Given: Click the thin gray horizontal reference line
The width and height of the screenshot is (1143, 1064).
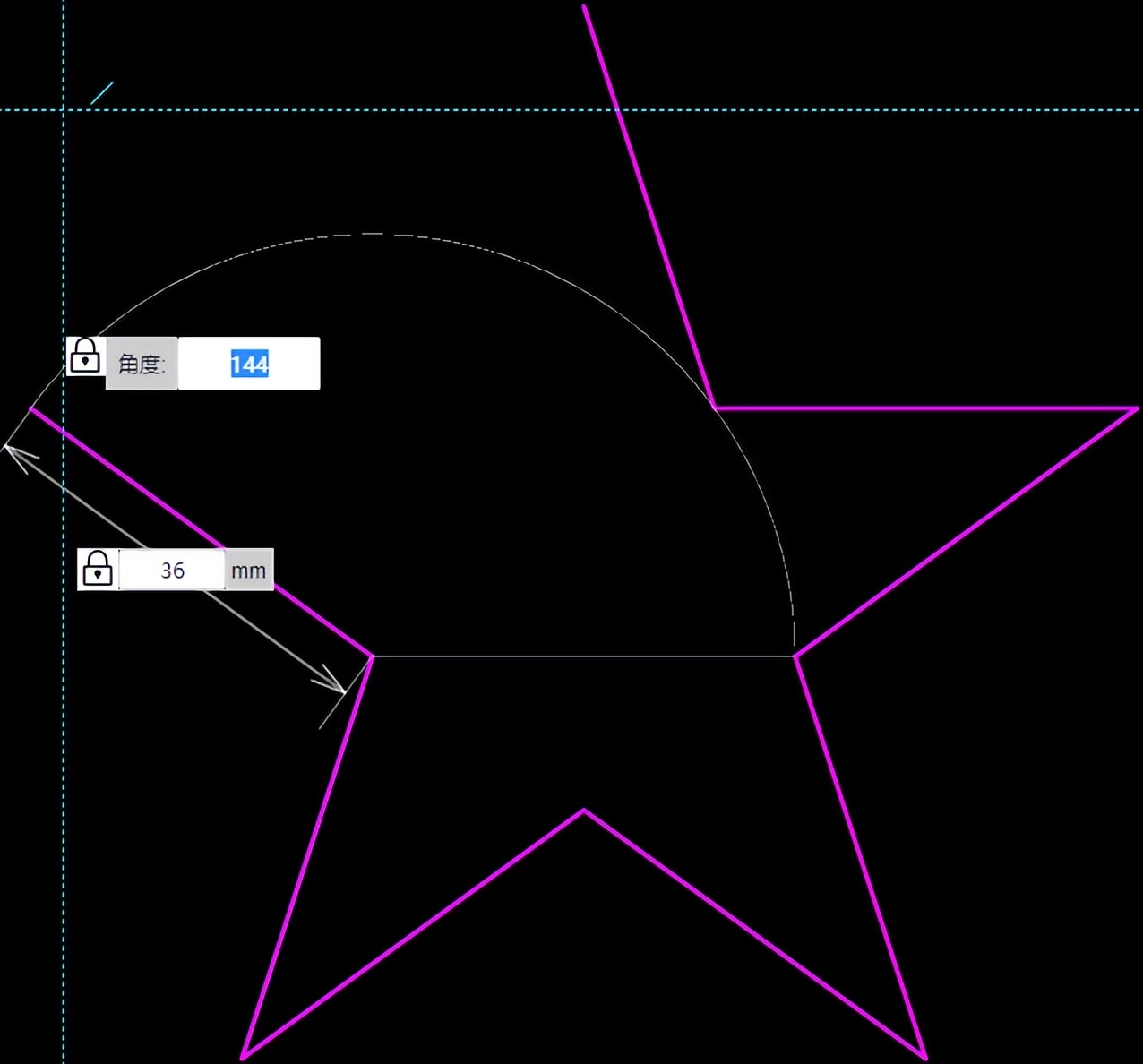Looking at the screenshot, I should pos(582,656).
